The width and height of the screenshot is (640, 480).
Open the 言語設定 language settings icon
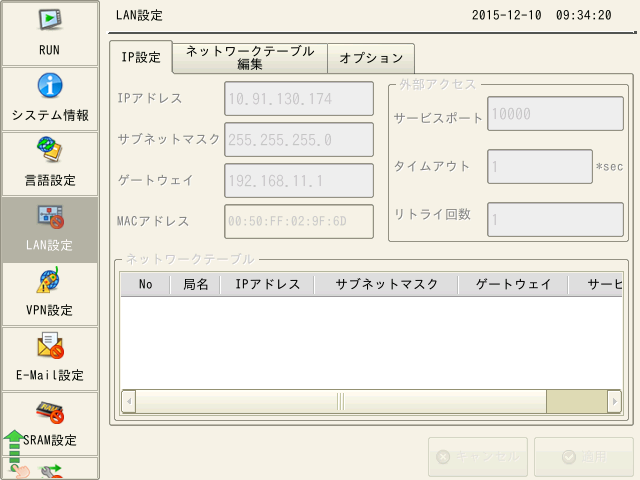[x=50, y=150]
